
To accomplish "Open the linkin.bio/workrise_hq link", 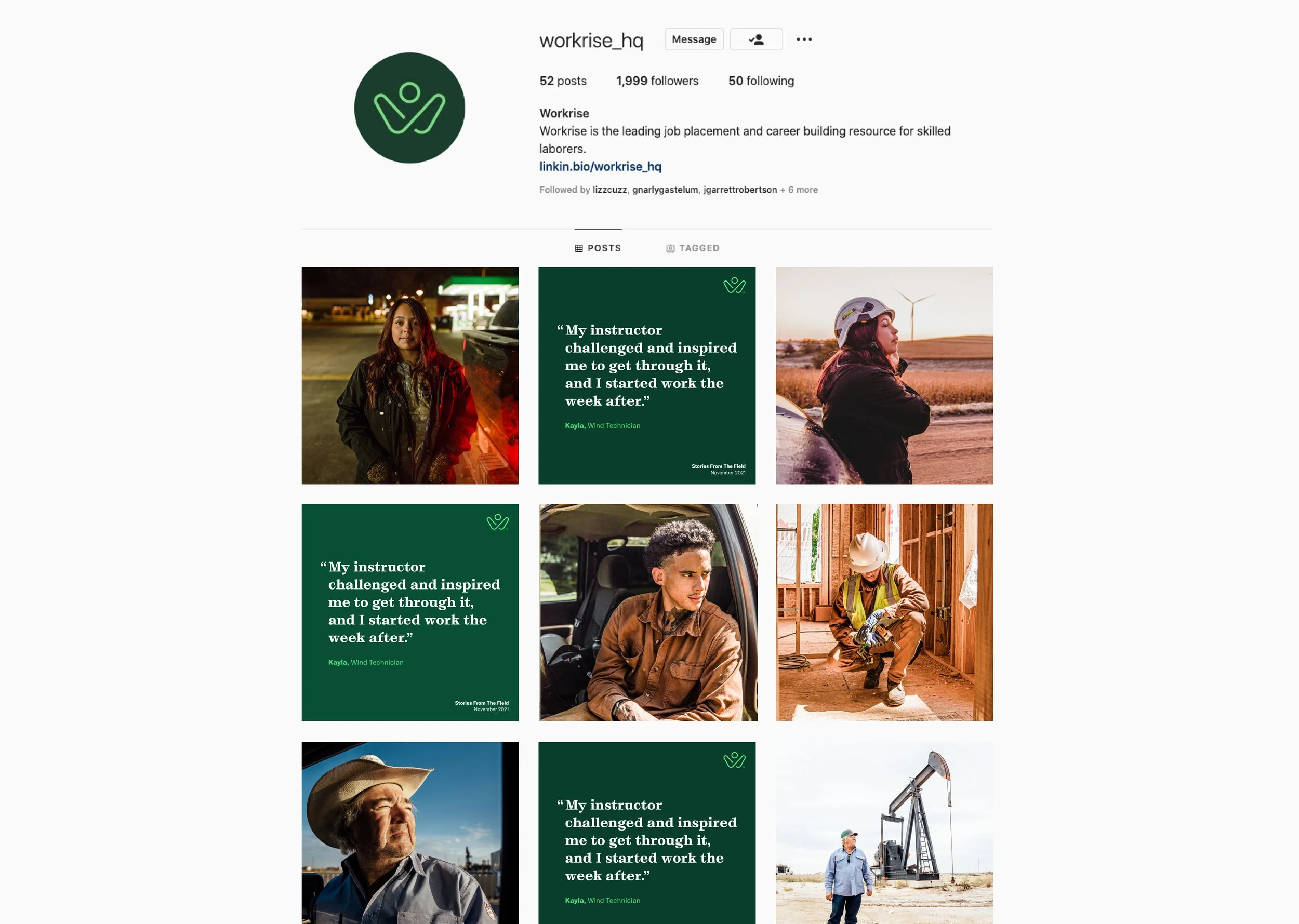I will point(600,166).
